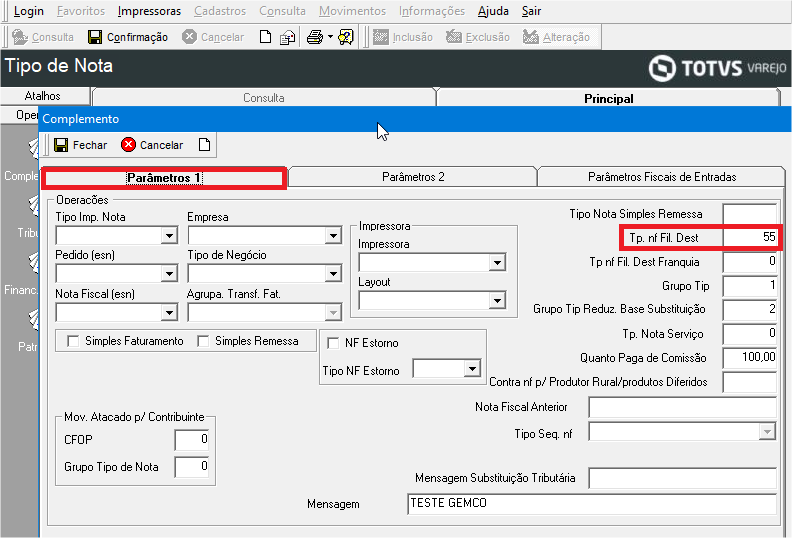Select the Principal tab
The image size is (792, 538).
click(x=609, y=99)
